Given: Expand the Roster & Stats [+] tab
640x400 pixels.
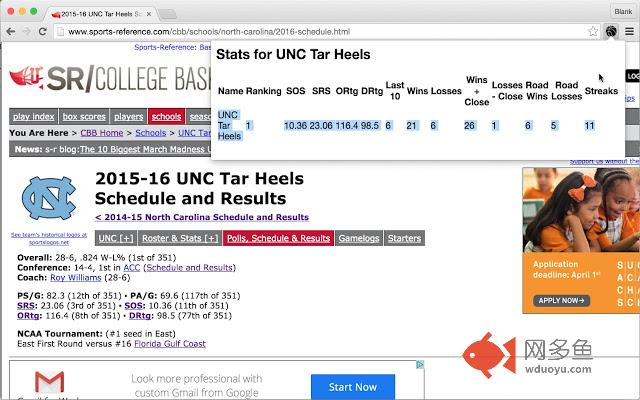Looking at the screenshot, I should pos(180,238).
